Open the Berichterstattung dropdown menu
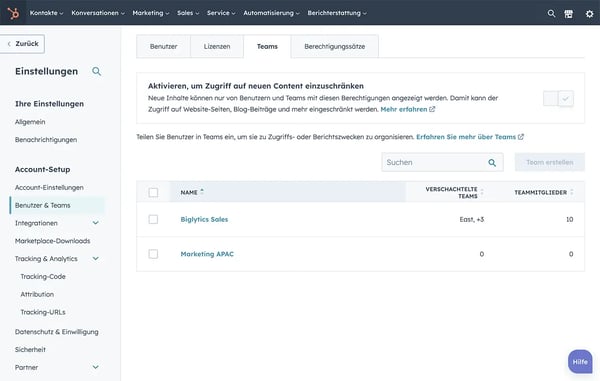 (x=337, y=13)
